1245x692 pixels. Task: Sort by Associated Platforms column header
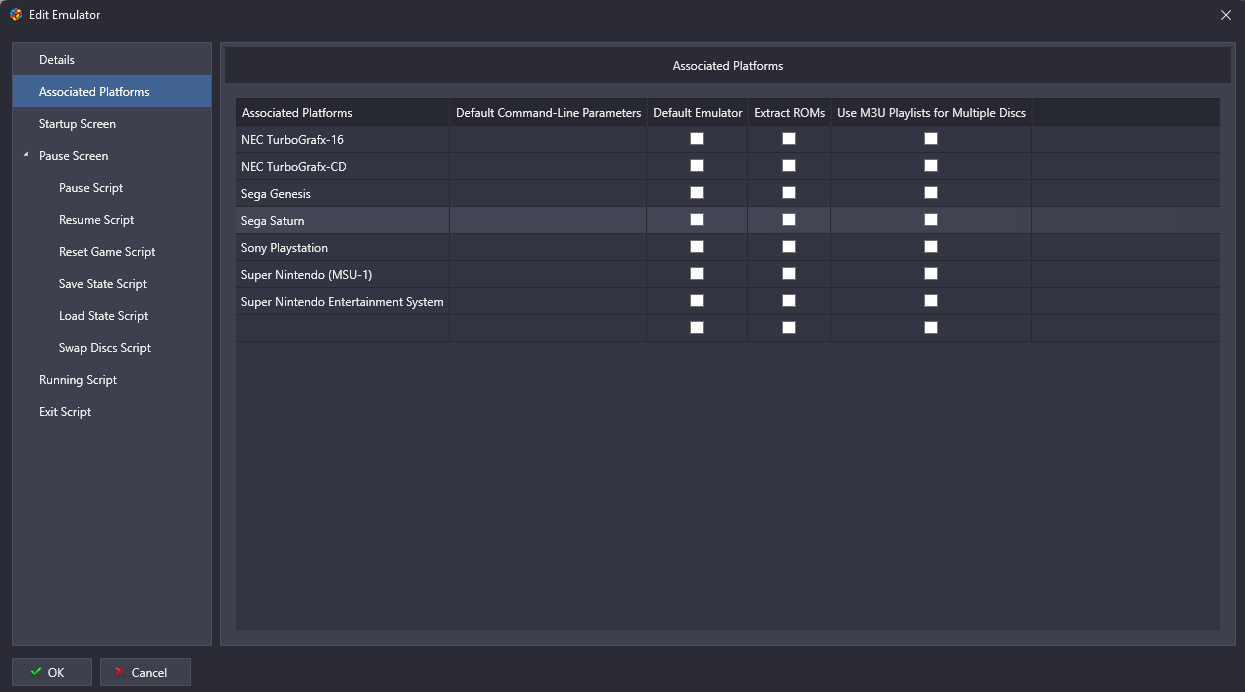pyautogui.click(x=343, y=112)
